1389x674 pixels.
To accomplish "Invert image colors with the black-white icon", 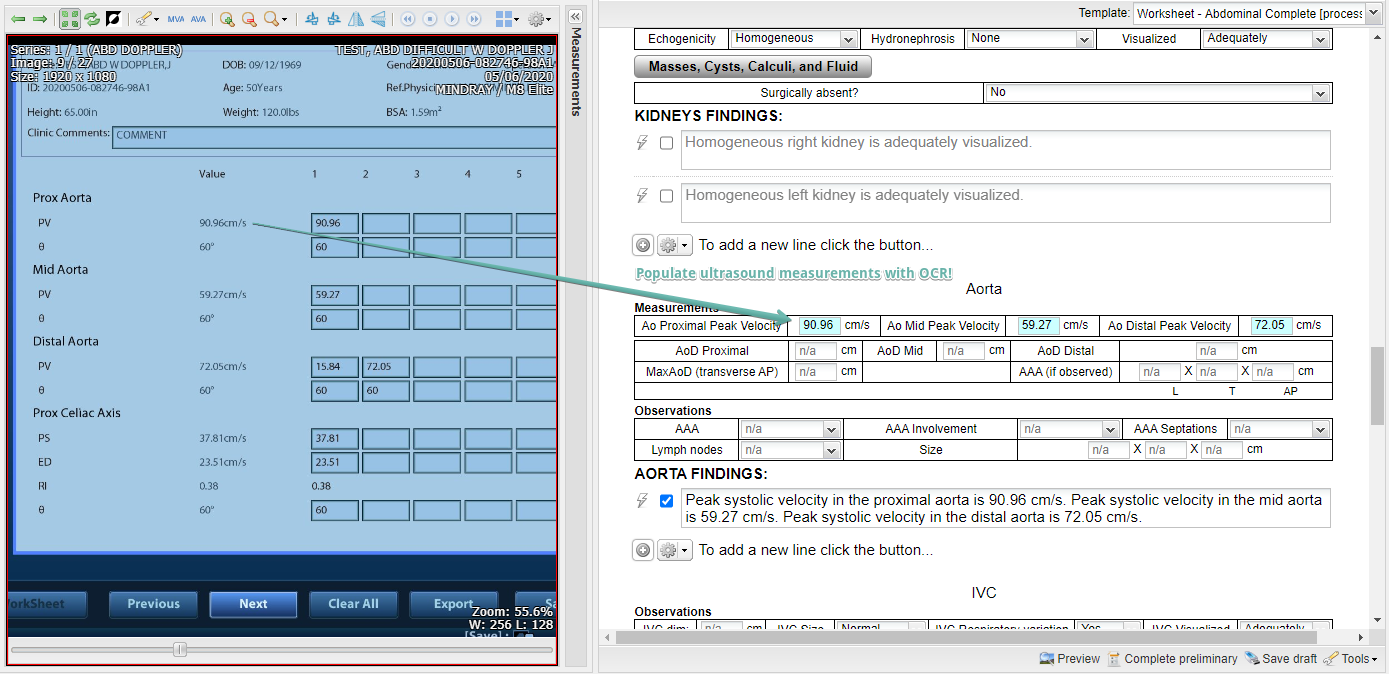I will pyautogui.click(x=113, y=19).
